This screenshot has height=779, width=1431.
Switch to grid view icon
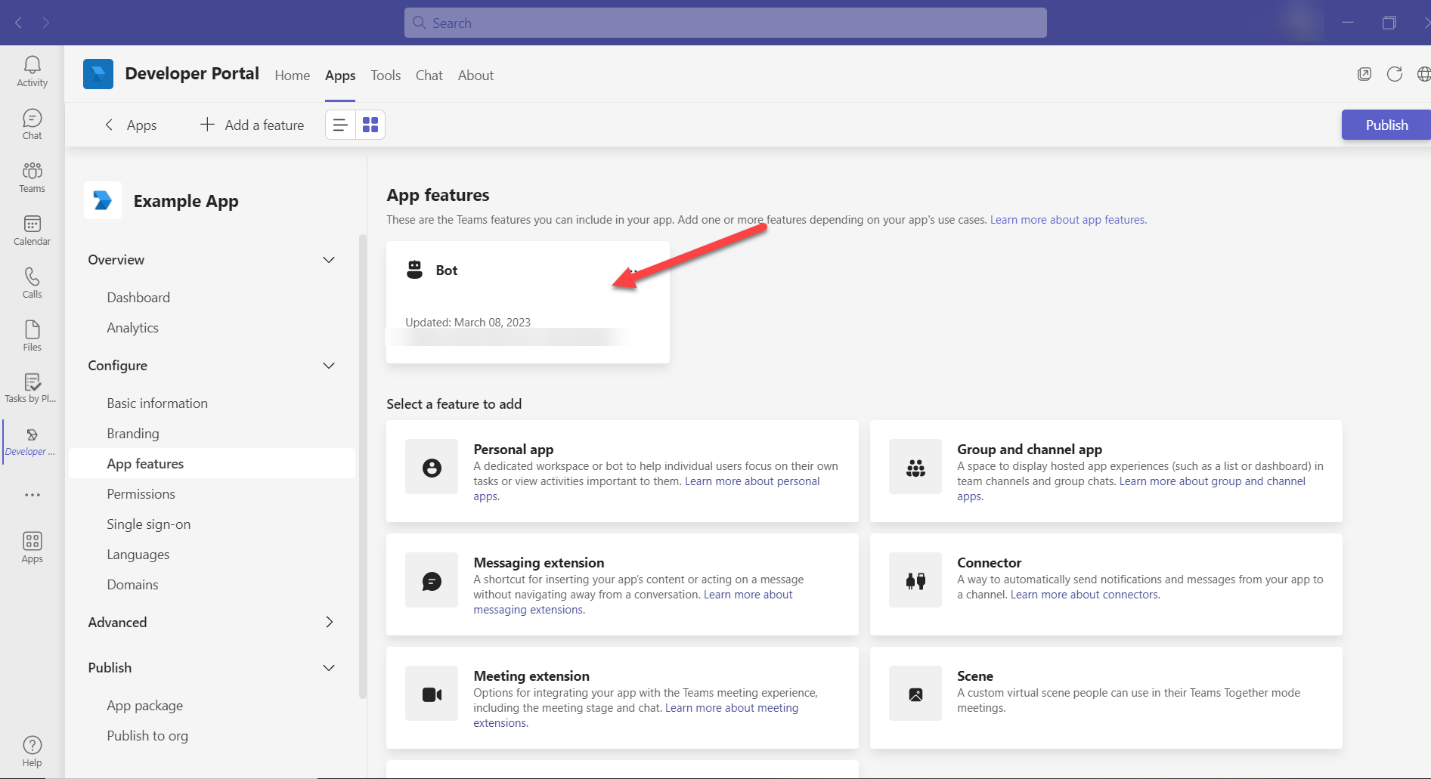371,125
